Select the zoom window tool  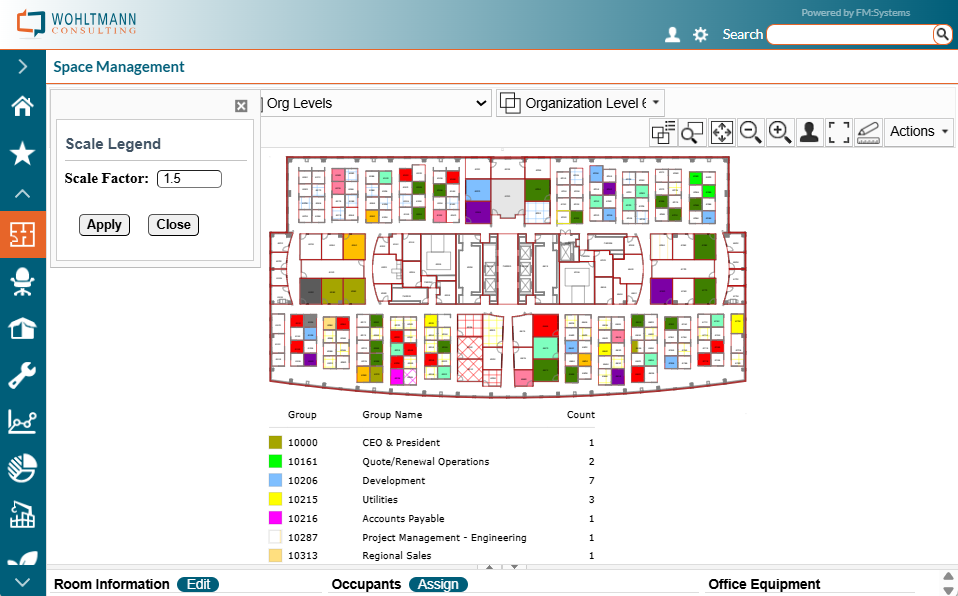[x=692, y=132]
